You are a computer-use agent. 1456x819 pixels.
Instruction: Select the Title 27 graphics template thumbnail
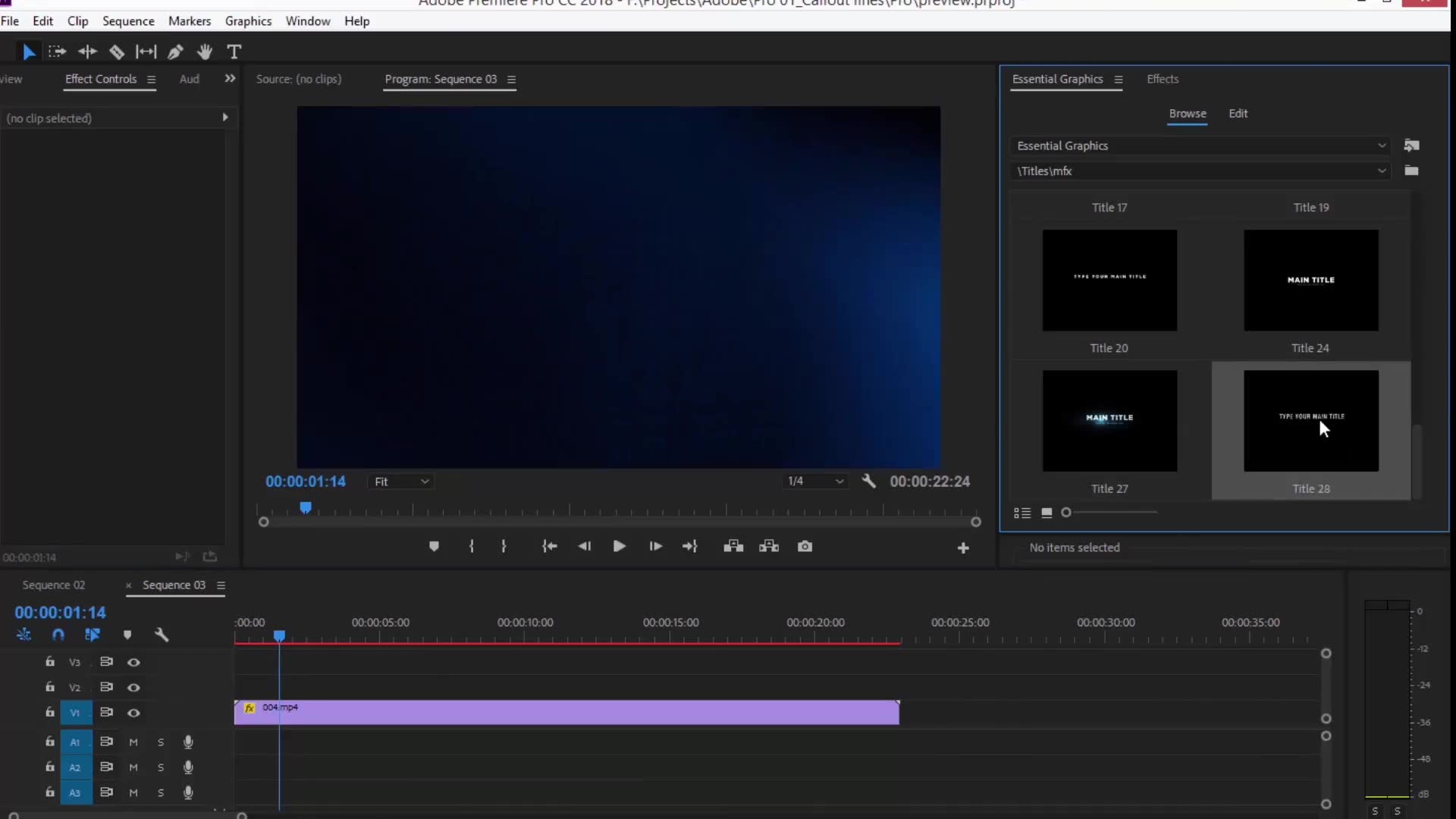click(x=1109, y=421)
